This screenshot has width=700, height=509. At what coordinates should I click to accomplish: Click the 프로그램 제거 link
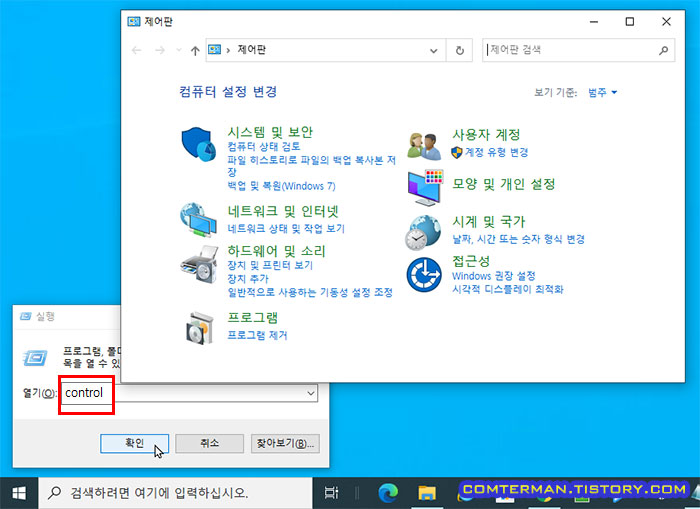click(x=258, y=335)
